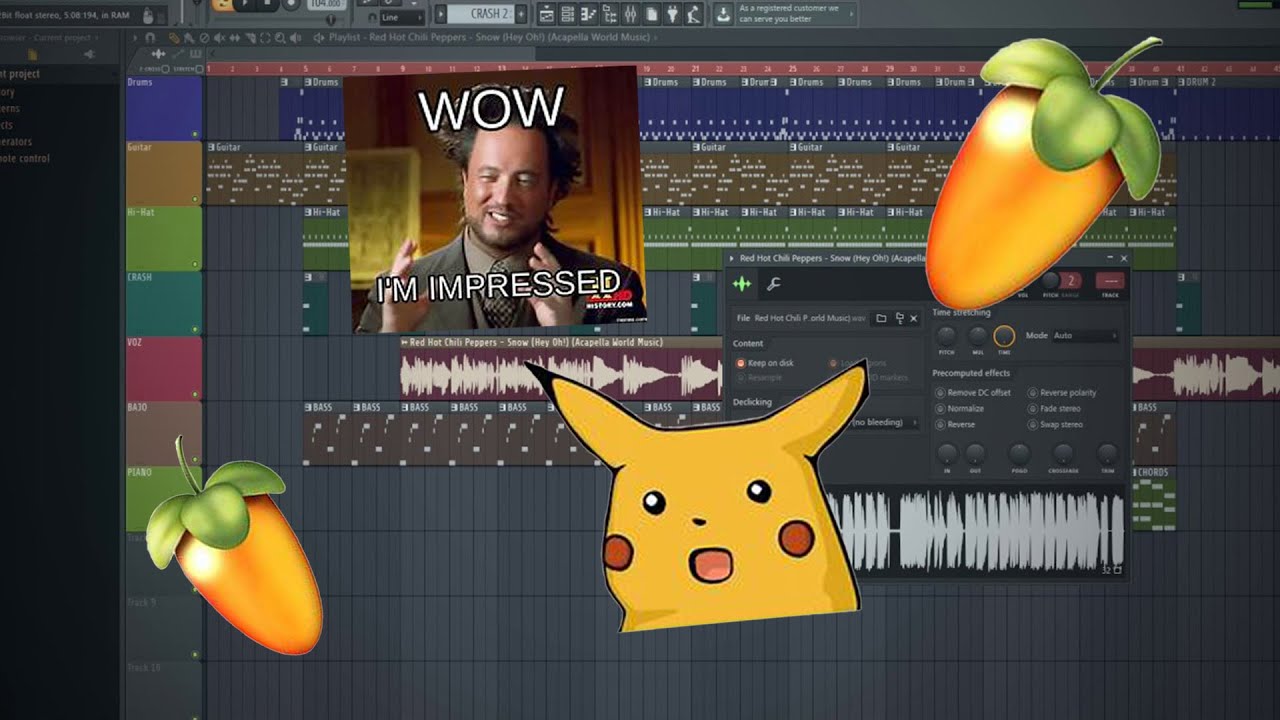Mute the Drums track via green dot
The image size is (1280, 720).
195,134
